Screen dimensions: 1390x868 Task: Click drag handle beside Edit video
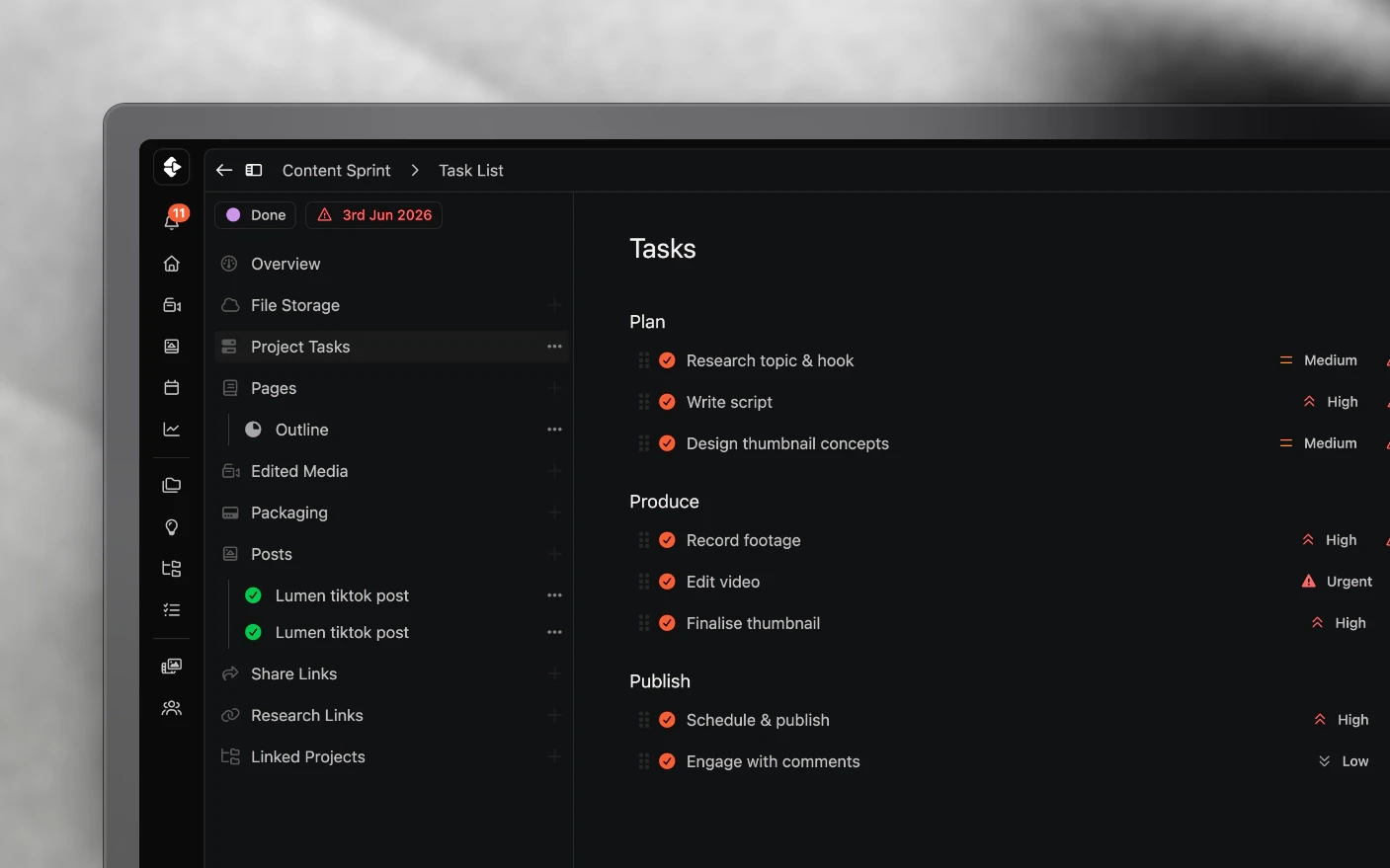tap(644, 582)
